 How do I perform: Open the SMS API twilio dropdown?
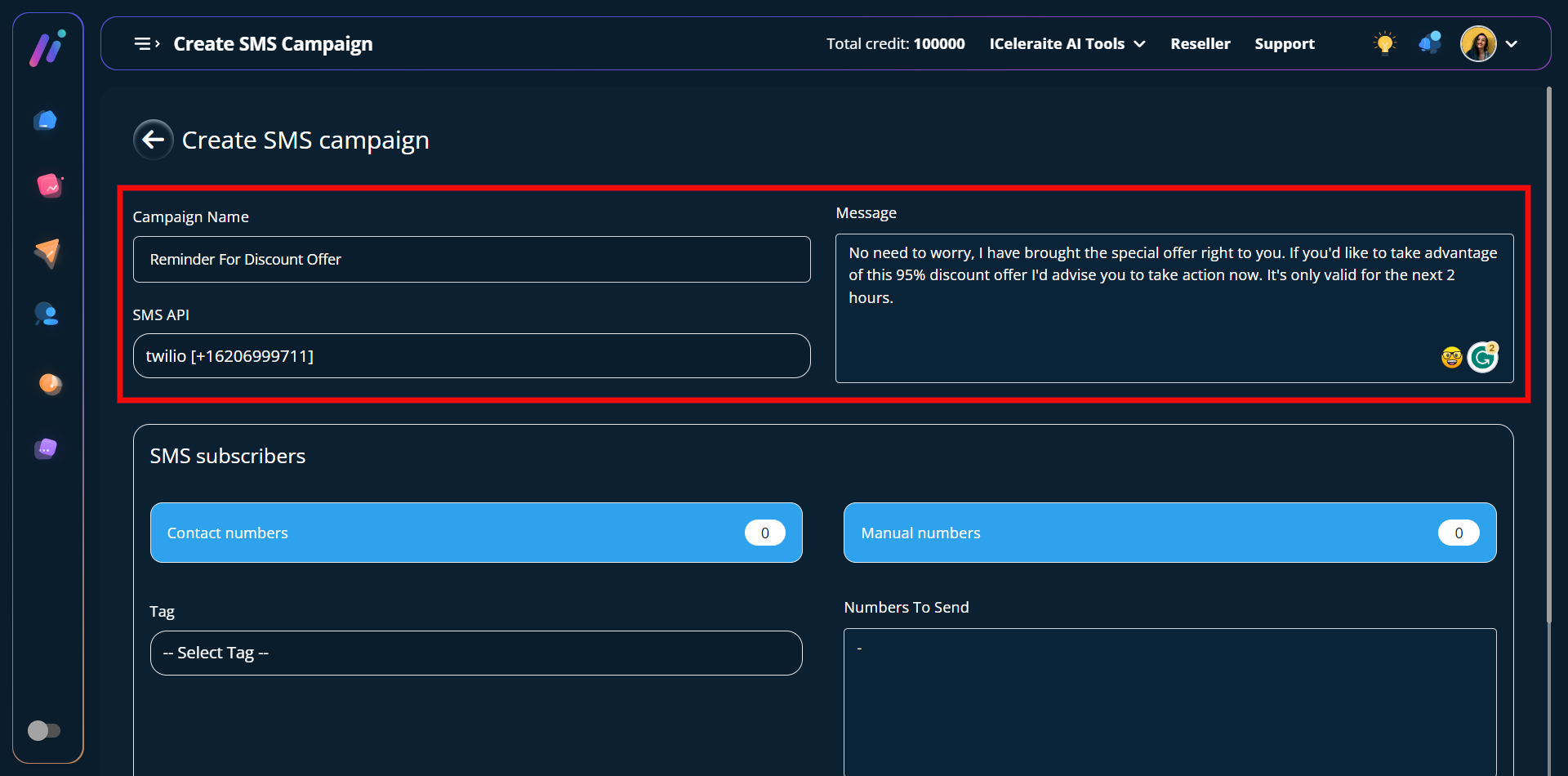[x=471, y=356]
